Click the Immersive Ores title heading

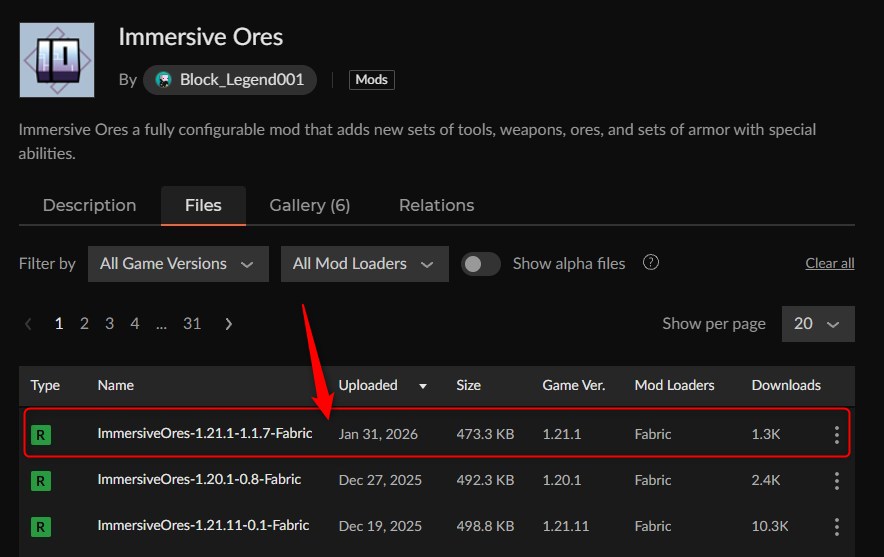pyautogui.click(x=201, y=37)
